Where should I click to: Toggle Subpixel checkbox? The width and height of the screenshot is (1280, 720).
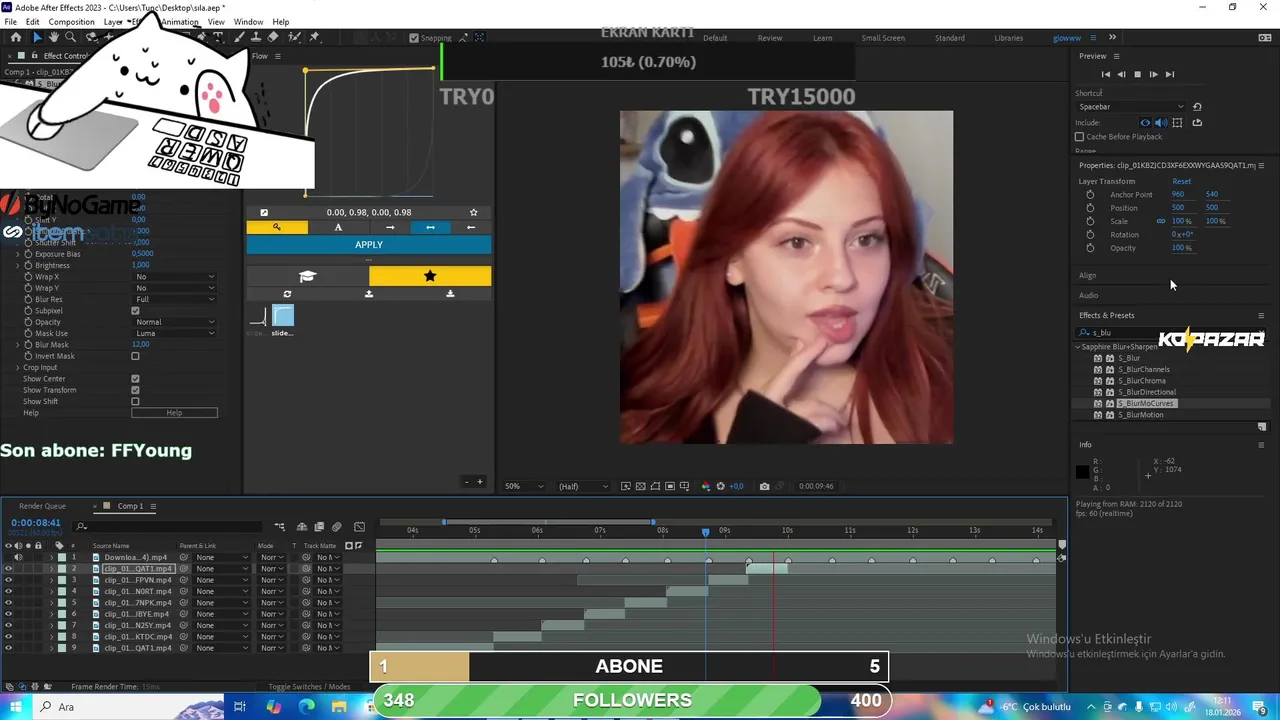tap(135, 311)
